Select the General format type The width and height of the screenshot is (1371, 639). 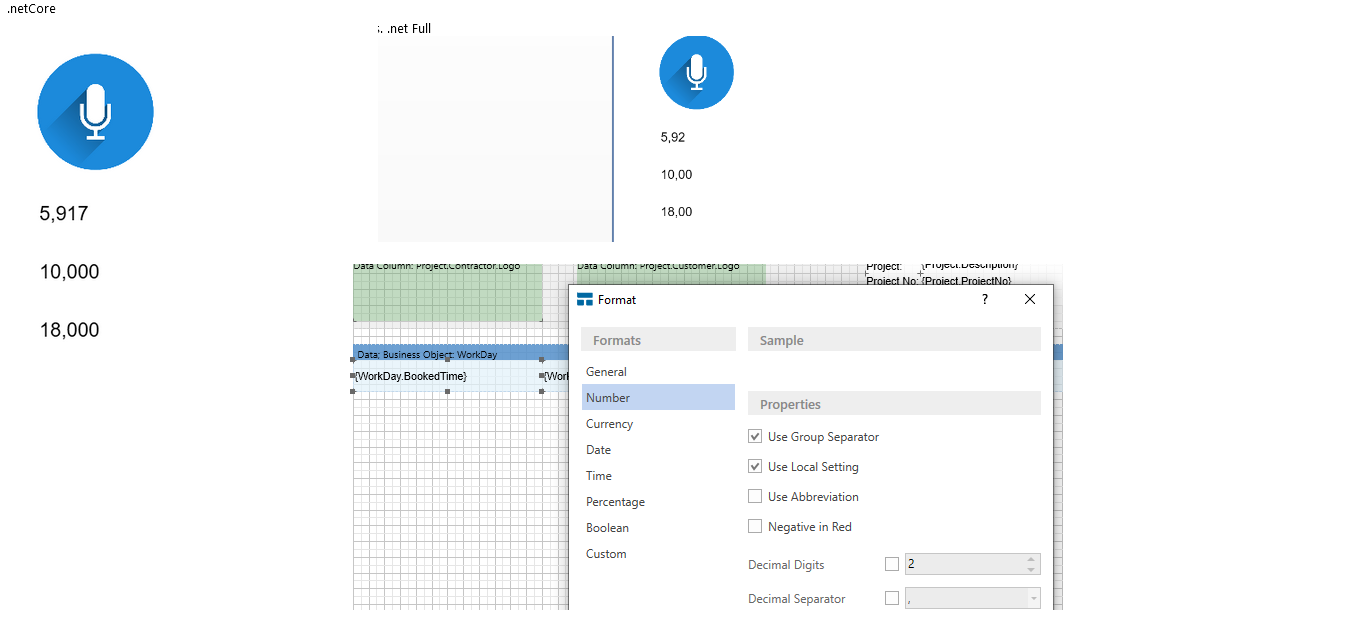pos(606,372)
